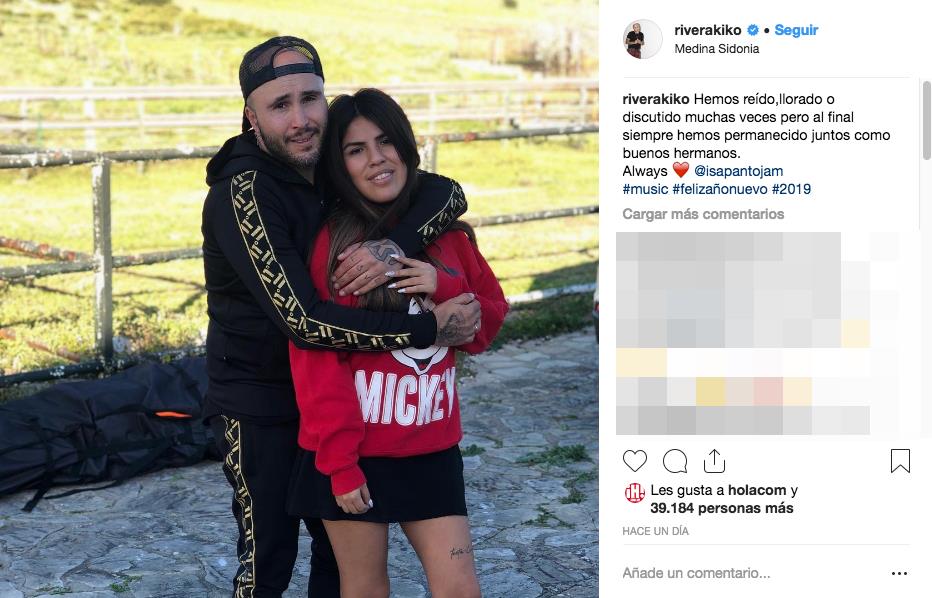Open the #2019 hashtag
Viewport: 932px width, 598px height.
click(x=791, y=189)
